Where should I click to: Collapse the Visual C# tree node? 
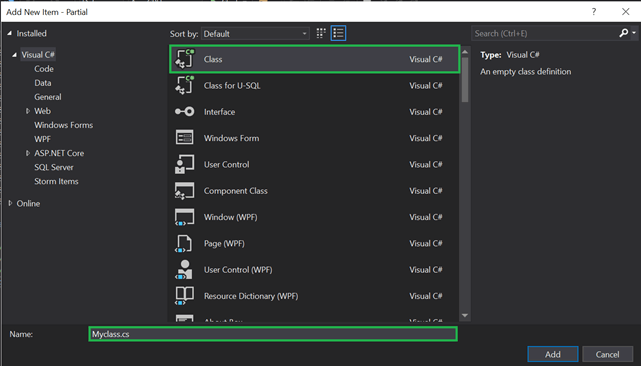[15, 55]
